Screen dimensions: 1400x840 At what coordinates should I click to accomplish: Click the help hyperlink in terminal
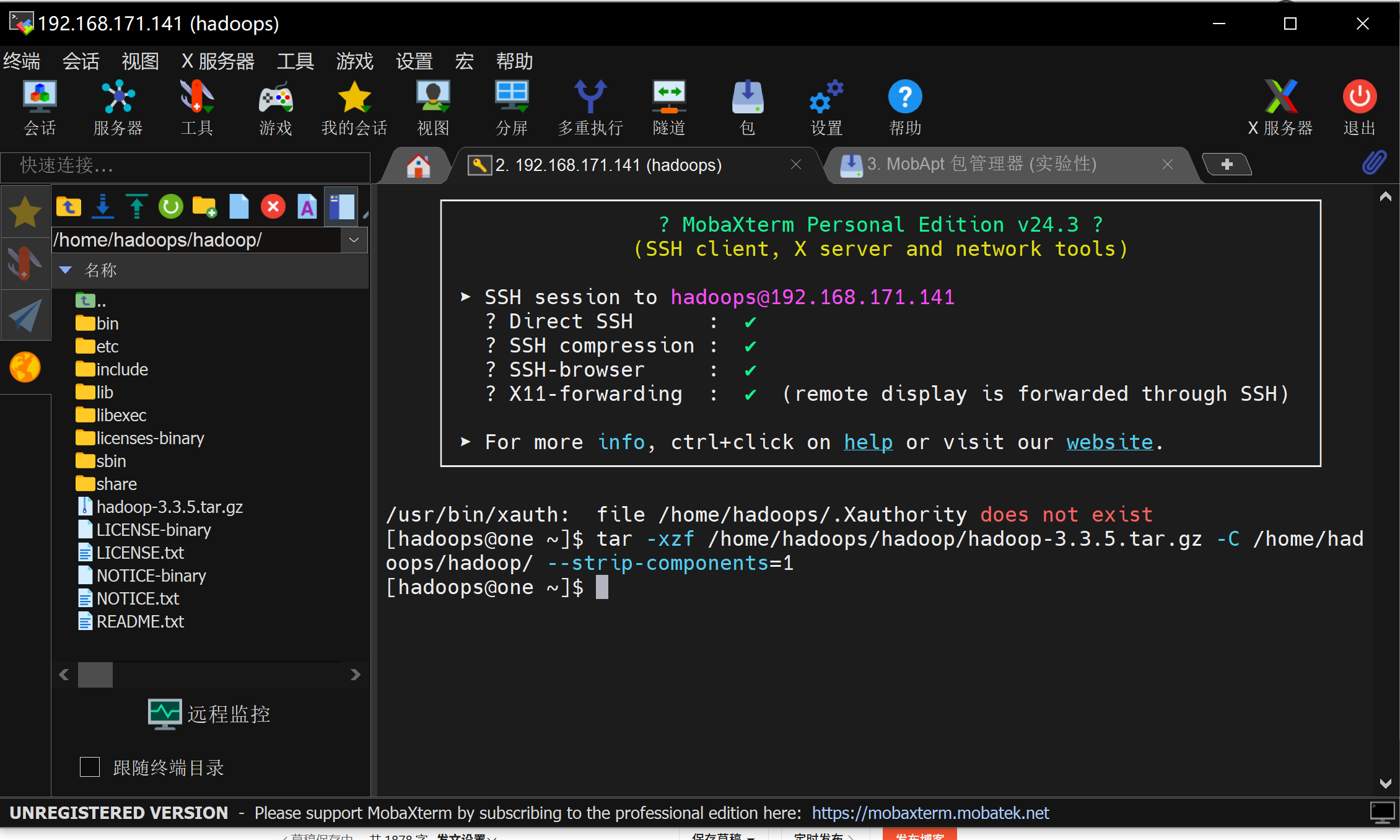867,442
